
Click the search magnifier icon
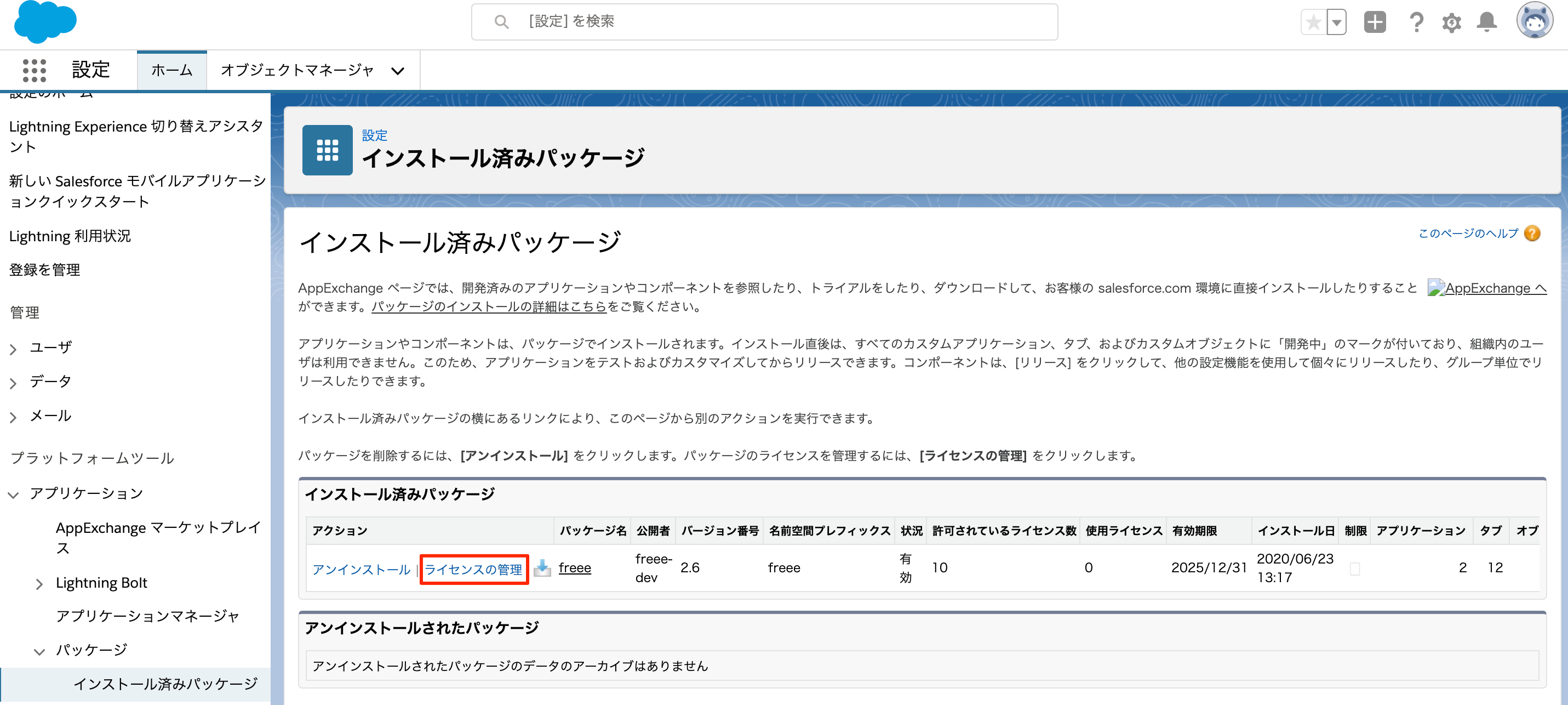coord(501,22)
